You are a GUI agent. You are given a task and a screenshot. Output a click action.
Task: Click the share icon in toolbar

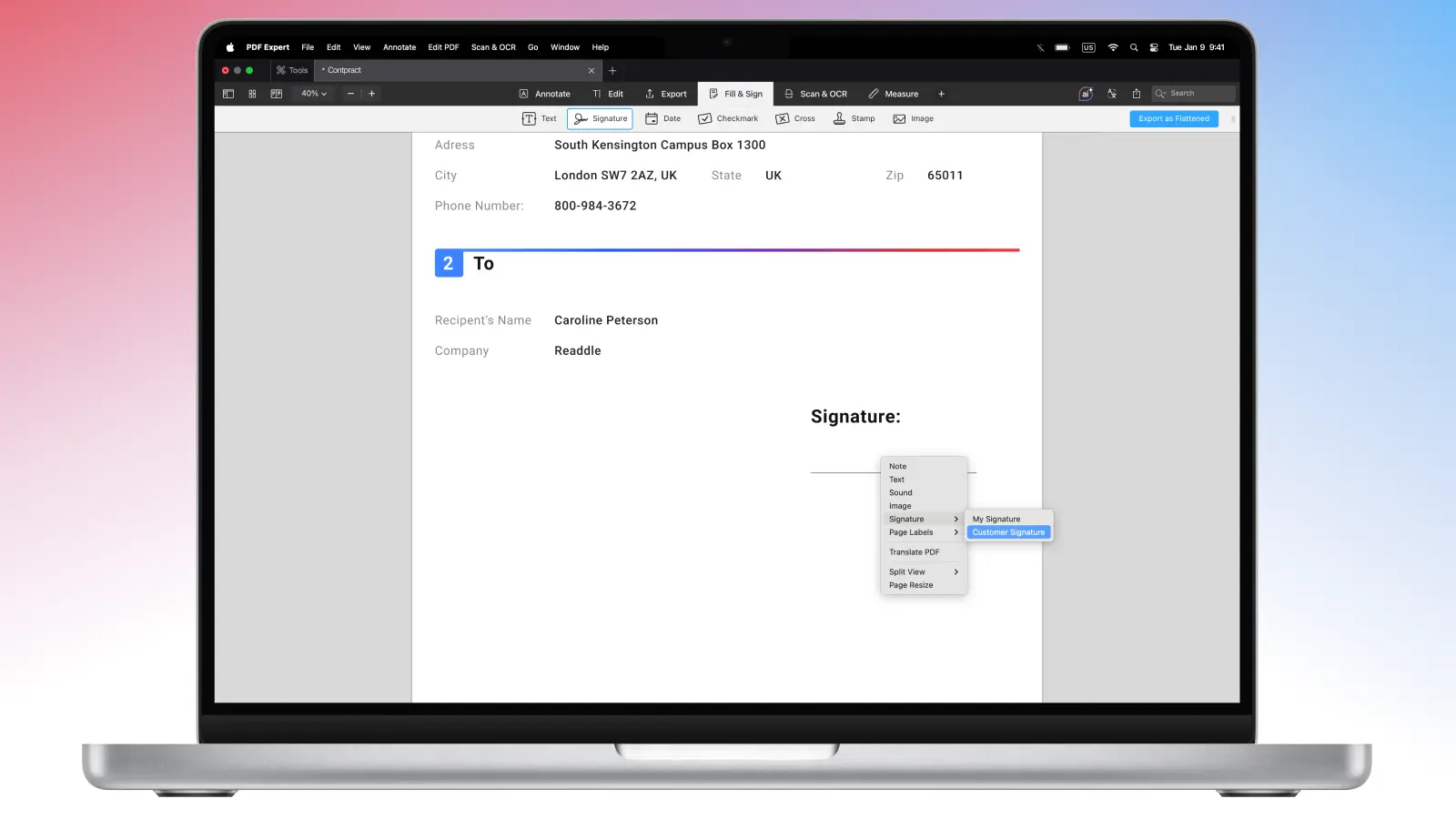click(x=1136, y=94)
